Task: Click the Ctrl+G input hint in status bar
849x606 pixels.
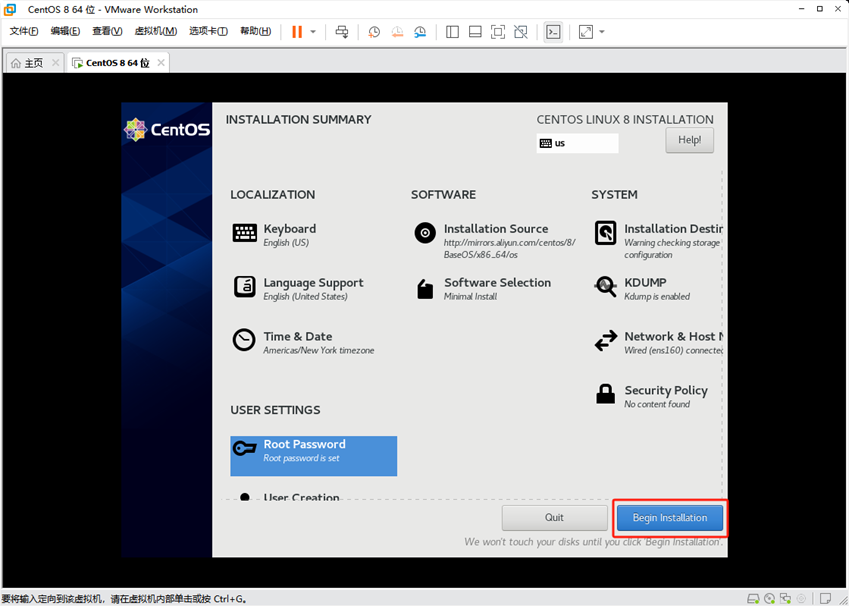Action: coord(124,599)
